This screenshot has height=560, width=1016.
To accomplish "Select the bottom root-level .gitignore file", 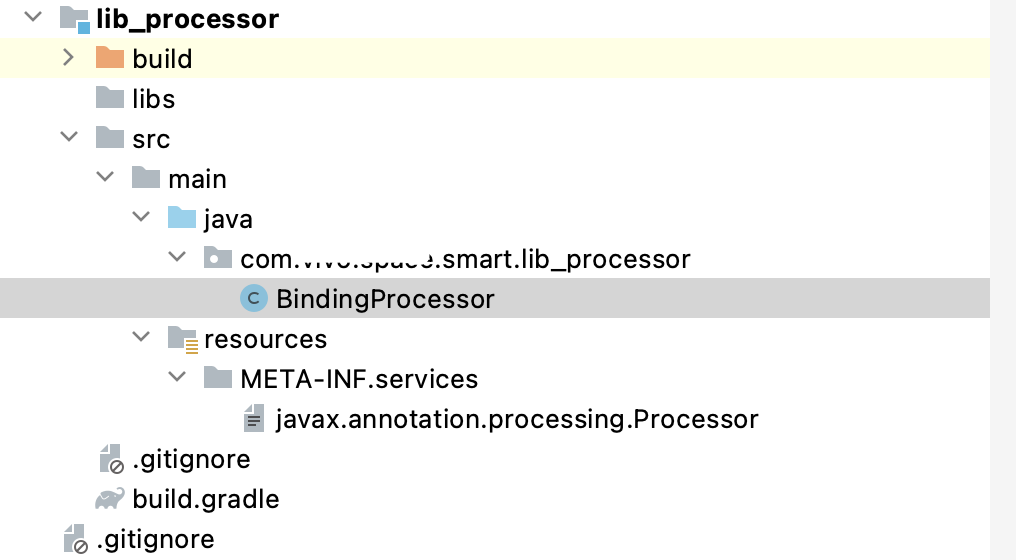I will point(155,539).
